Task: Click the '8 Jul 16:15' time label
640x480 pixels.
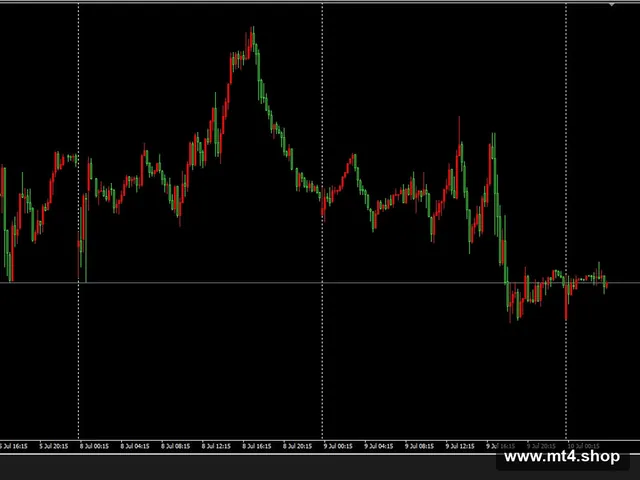Action: click(x=257, y=446)
